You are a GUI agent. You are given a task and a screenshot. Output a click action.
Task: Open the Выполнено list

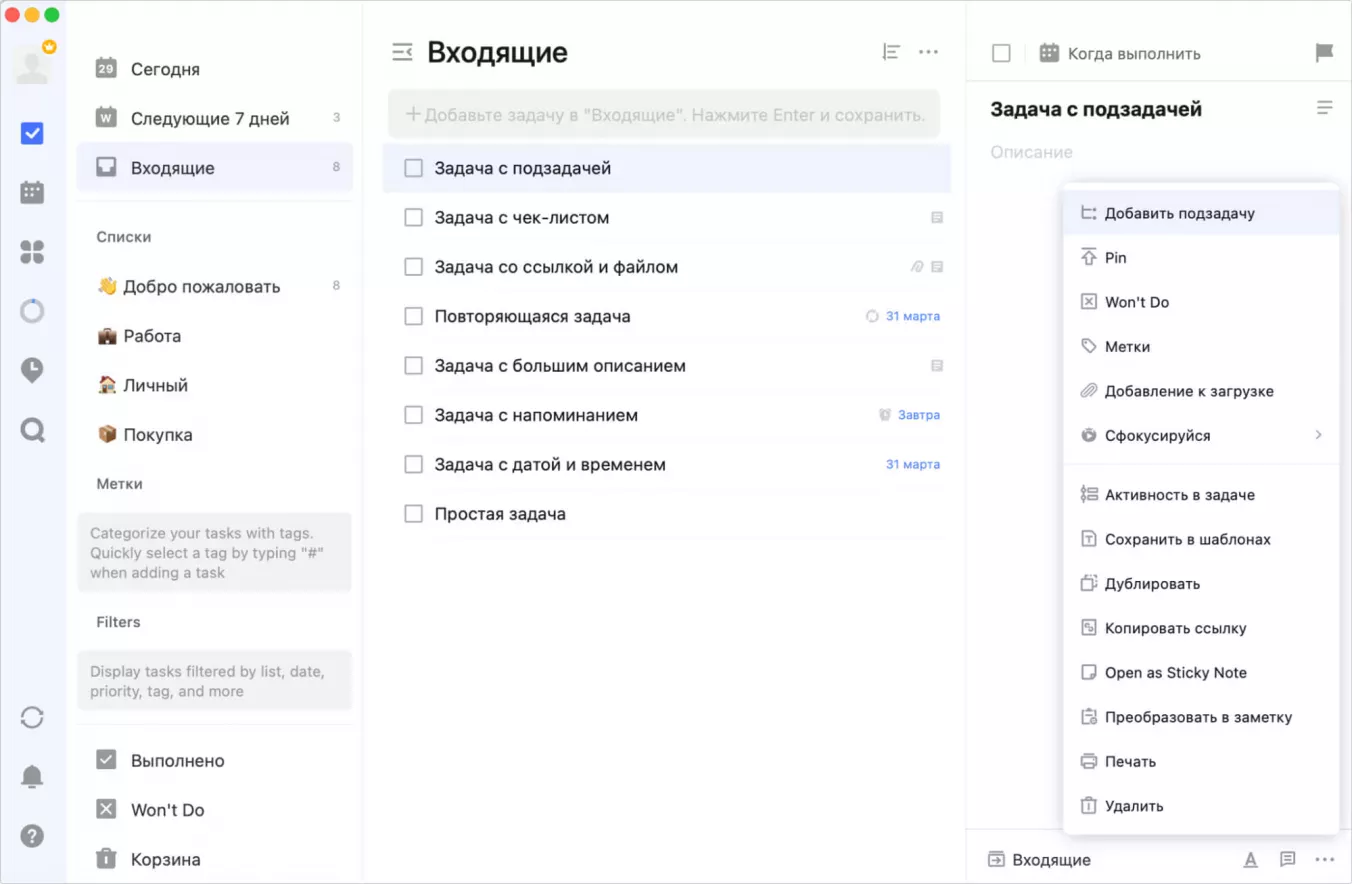tap(215, 761)
